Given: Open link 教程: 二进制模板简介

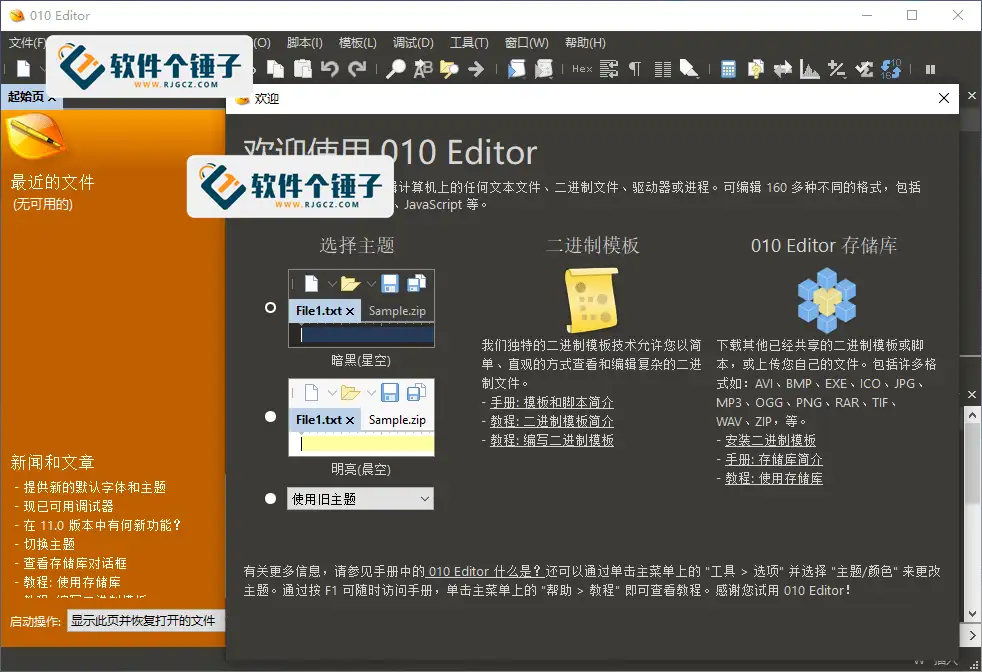Looking at the screenshot, I should 552,421.
